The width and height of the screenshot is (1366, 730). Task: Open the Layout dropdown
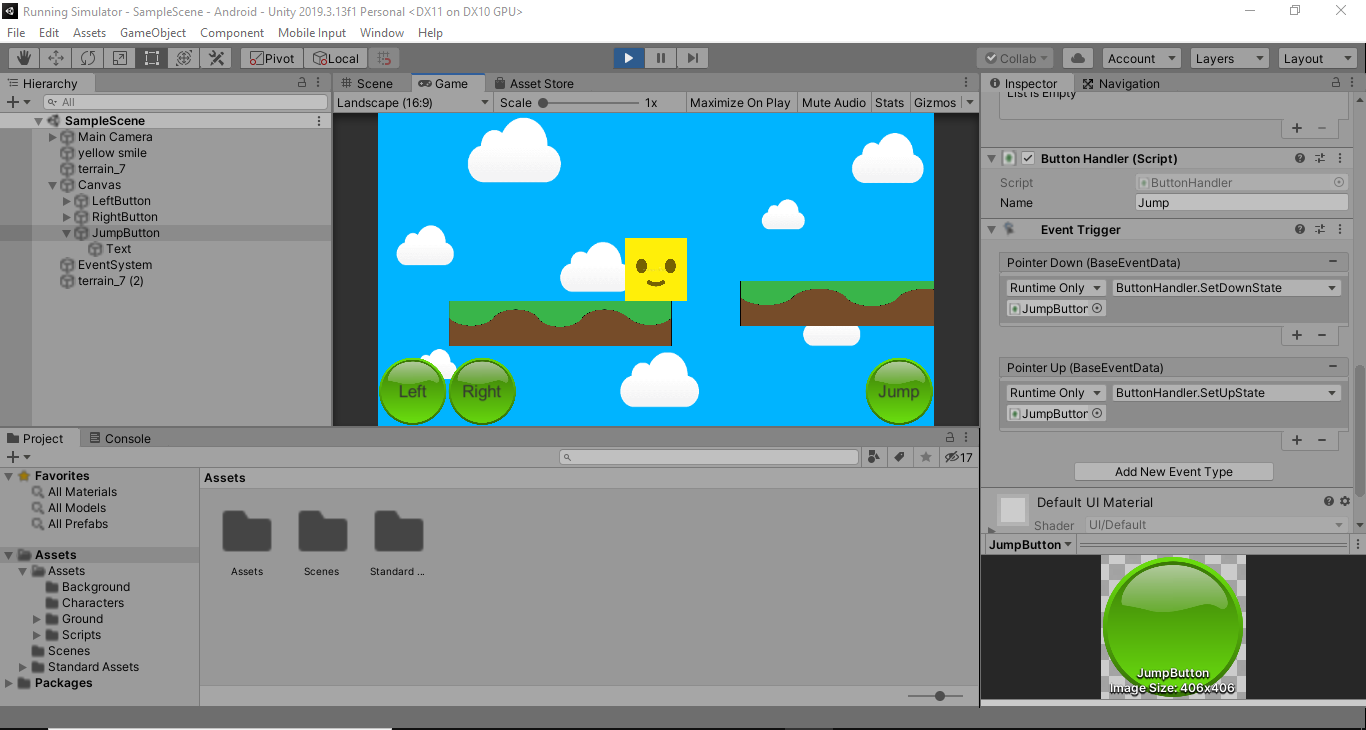coord(1317,58)
